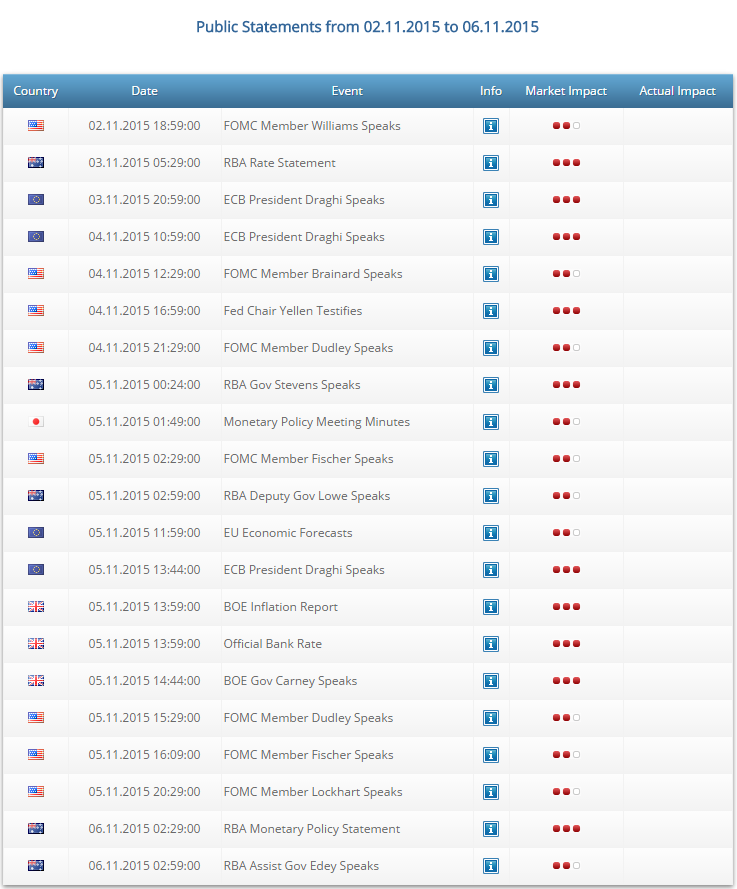
Task: Show info for BOE Gov Carney Speaks
Action: [491, 681]
